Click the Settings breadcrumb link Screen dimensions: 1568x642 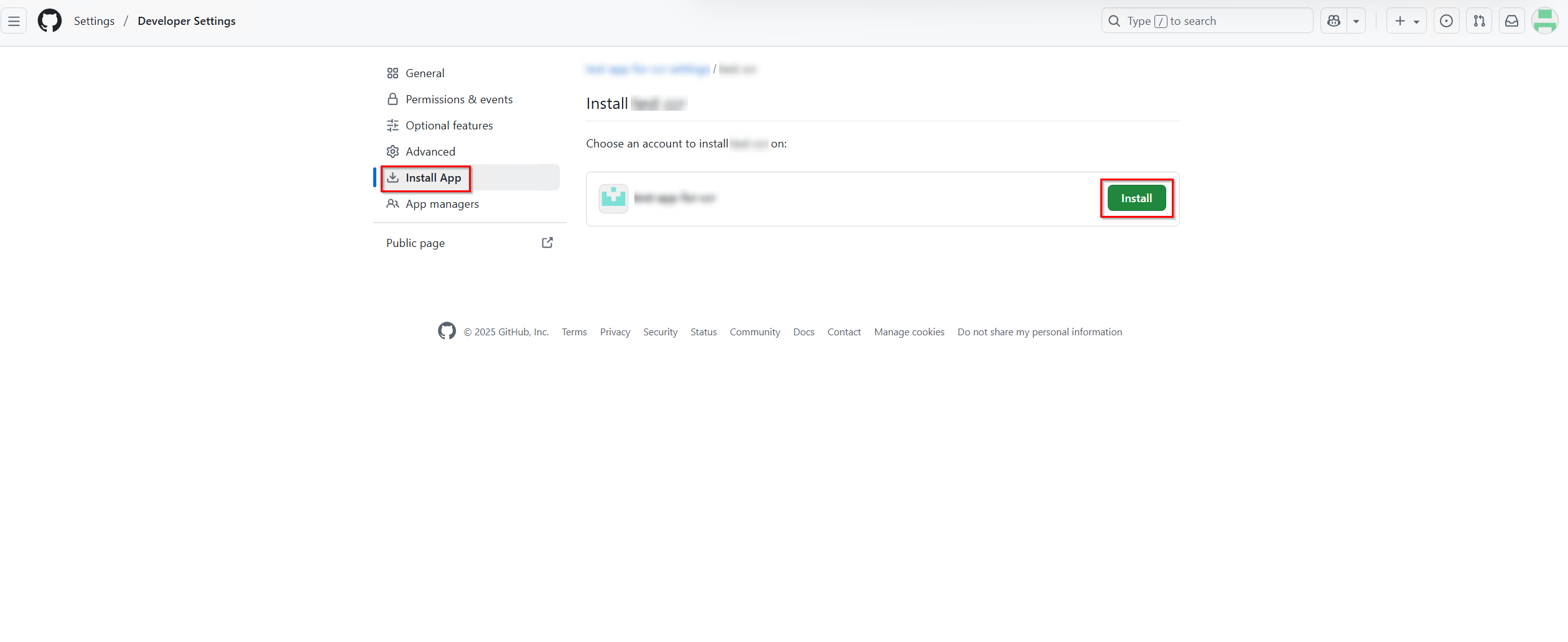94,21
